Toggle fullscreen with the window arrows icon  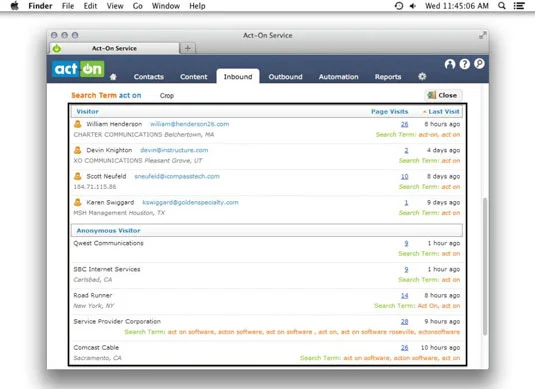click(x=482, y=35)
